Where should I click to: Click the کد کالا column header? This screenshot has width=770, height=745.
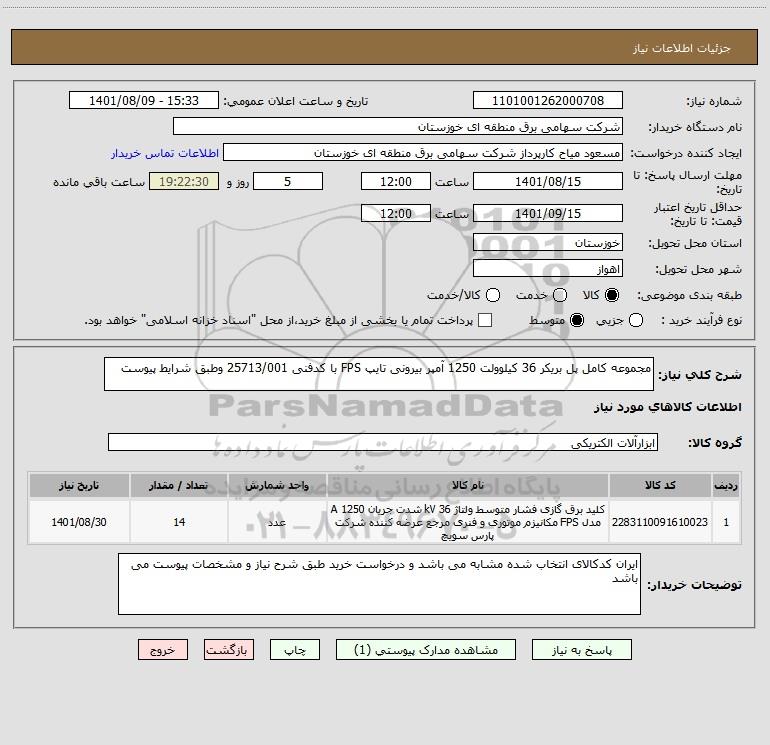click(x=660, y=485)
